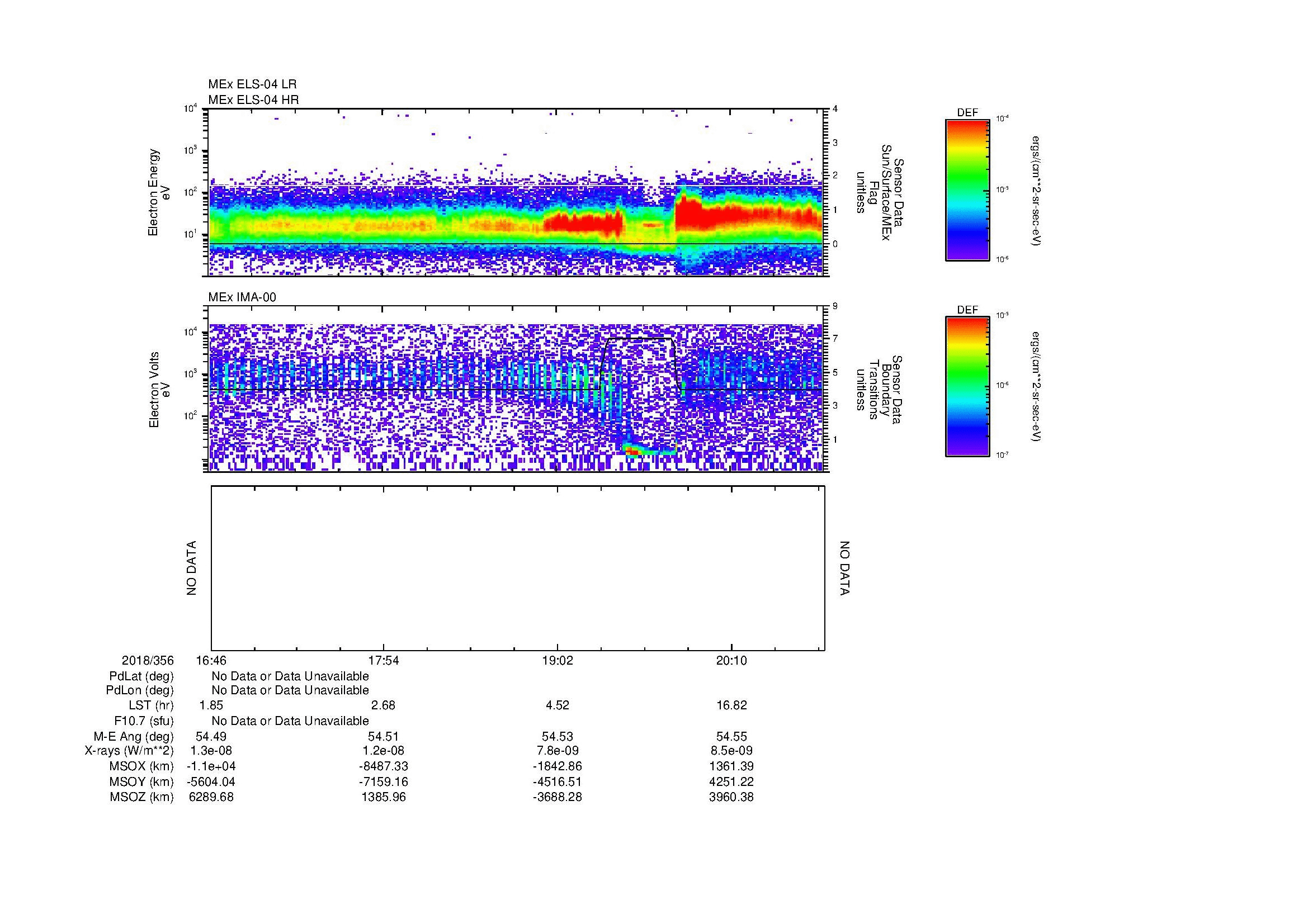Click the MSOX value '-1.1e+04'
The height and width of the screenshot is (924, 1308).
(x=211, y=766)
